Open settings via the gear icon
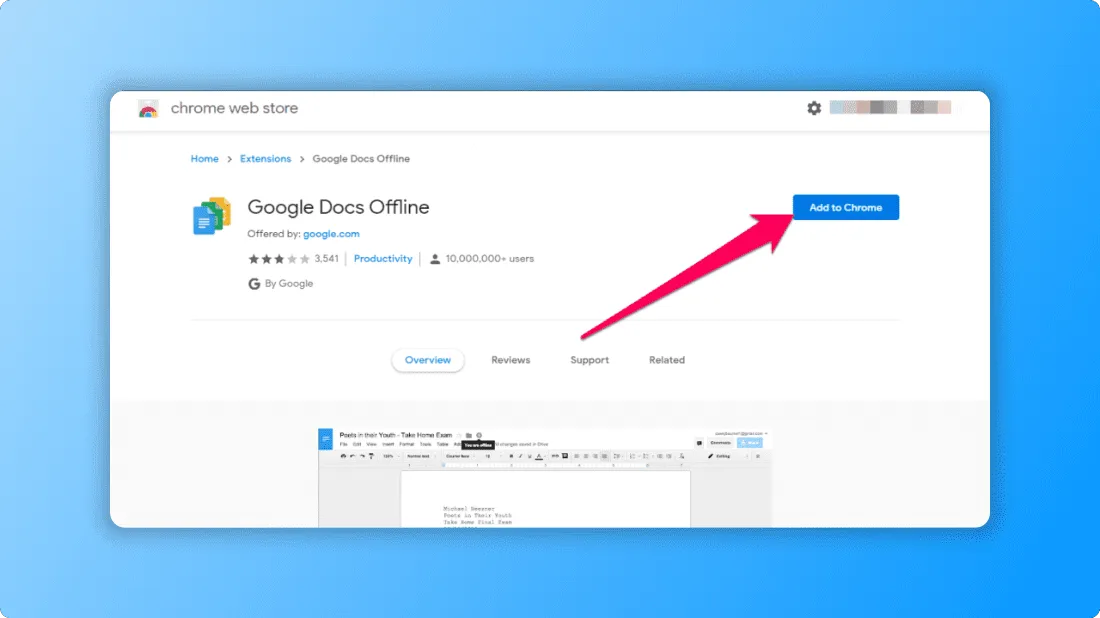 coord(814,108)
